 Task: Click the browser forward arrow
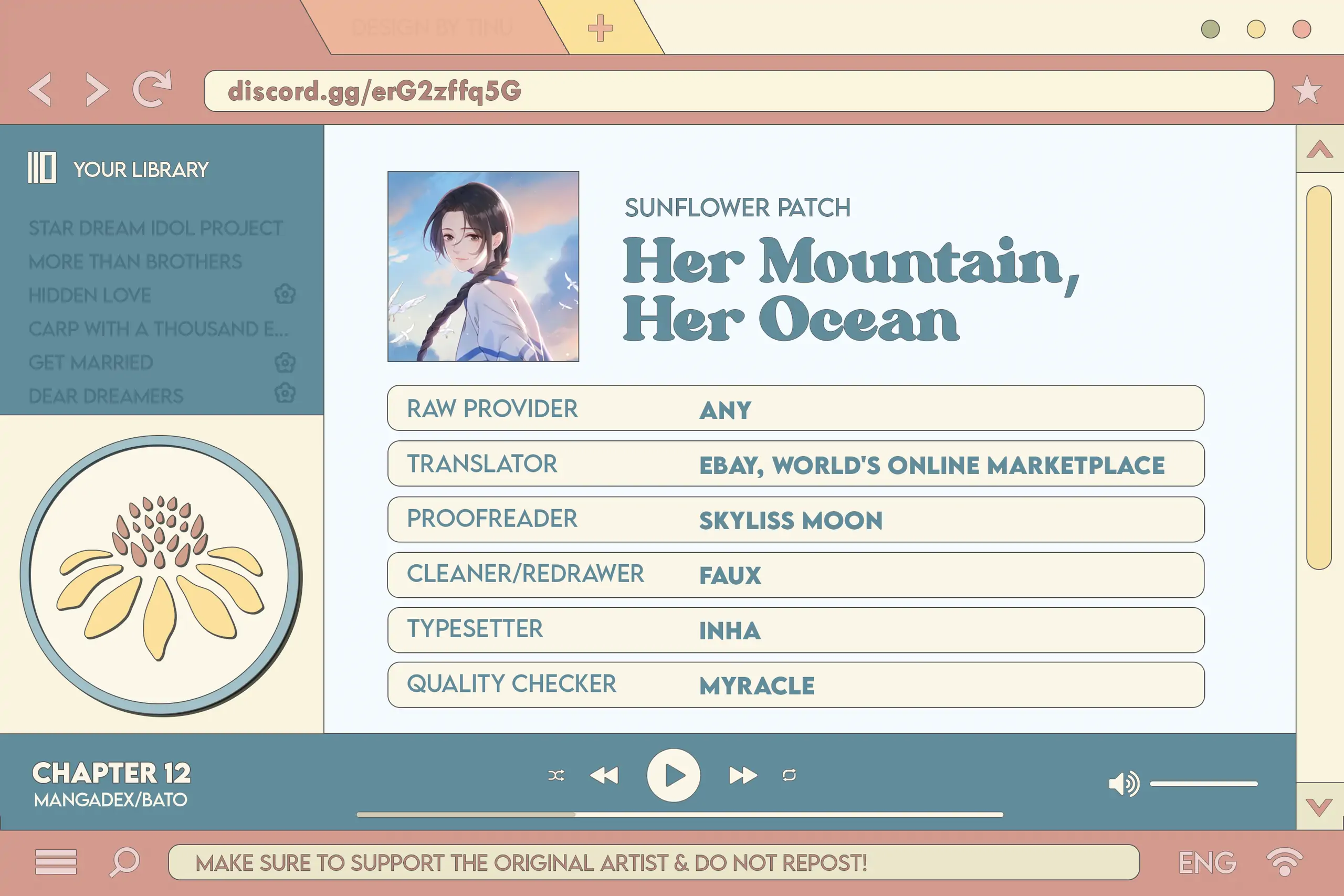coord(97,90)
